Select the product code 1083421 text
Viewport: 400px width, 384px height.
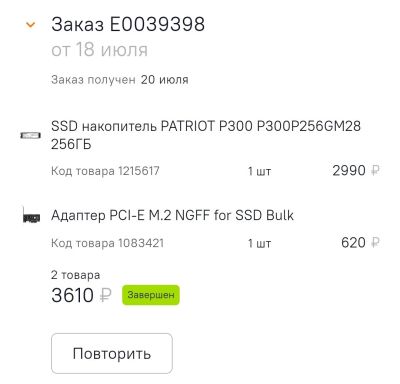[x=107, y=243]
